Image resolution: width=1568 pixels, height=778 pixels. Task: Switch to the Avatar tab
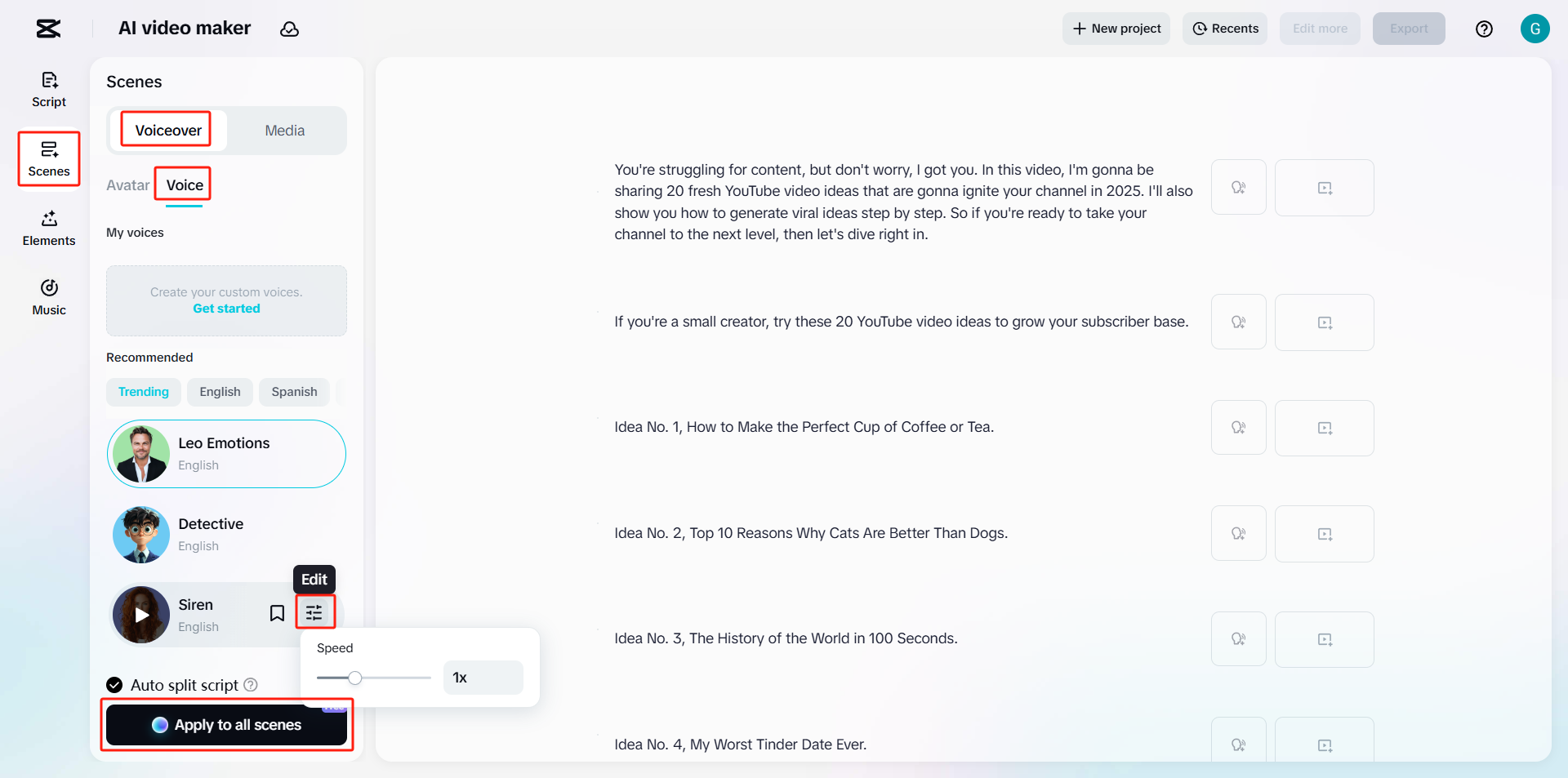(x=127, y=185)
